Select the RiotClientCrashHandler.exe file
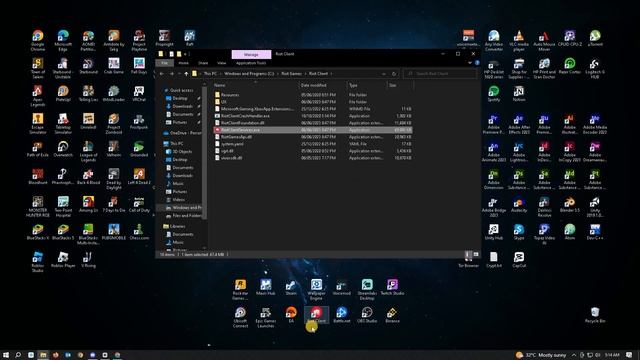The width and height of the screenshot is (640, 360). coord(313,116)
